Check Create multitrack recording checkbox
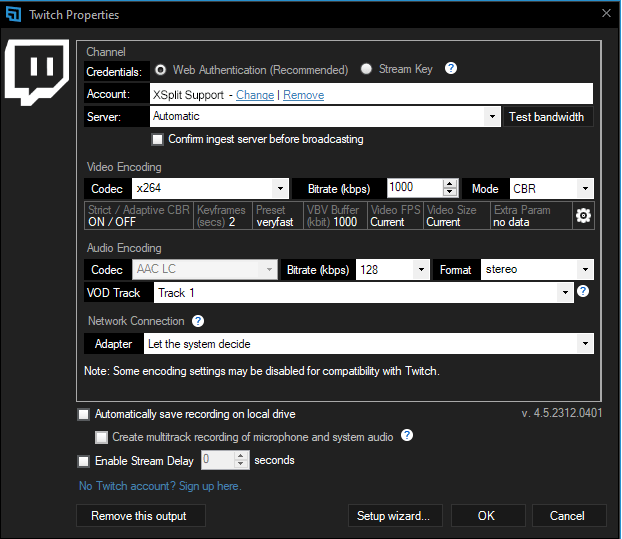Viewport: 622px width, 539px height. pos(101,437)
